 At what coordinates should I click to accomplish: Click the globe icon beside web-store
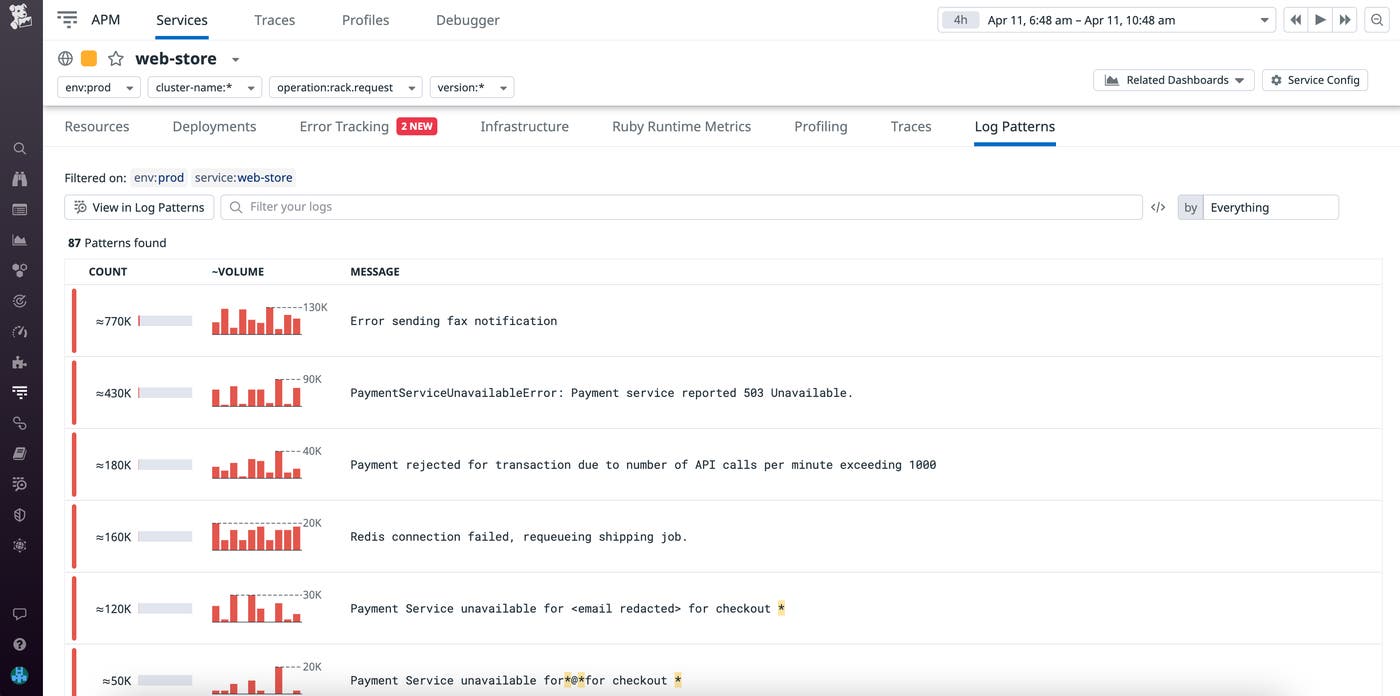tap(65, 59)
